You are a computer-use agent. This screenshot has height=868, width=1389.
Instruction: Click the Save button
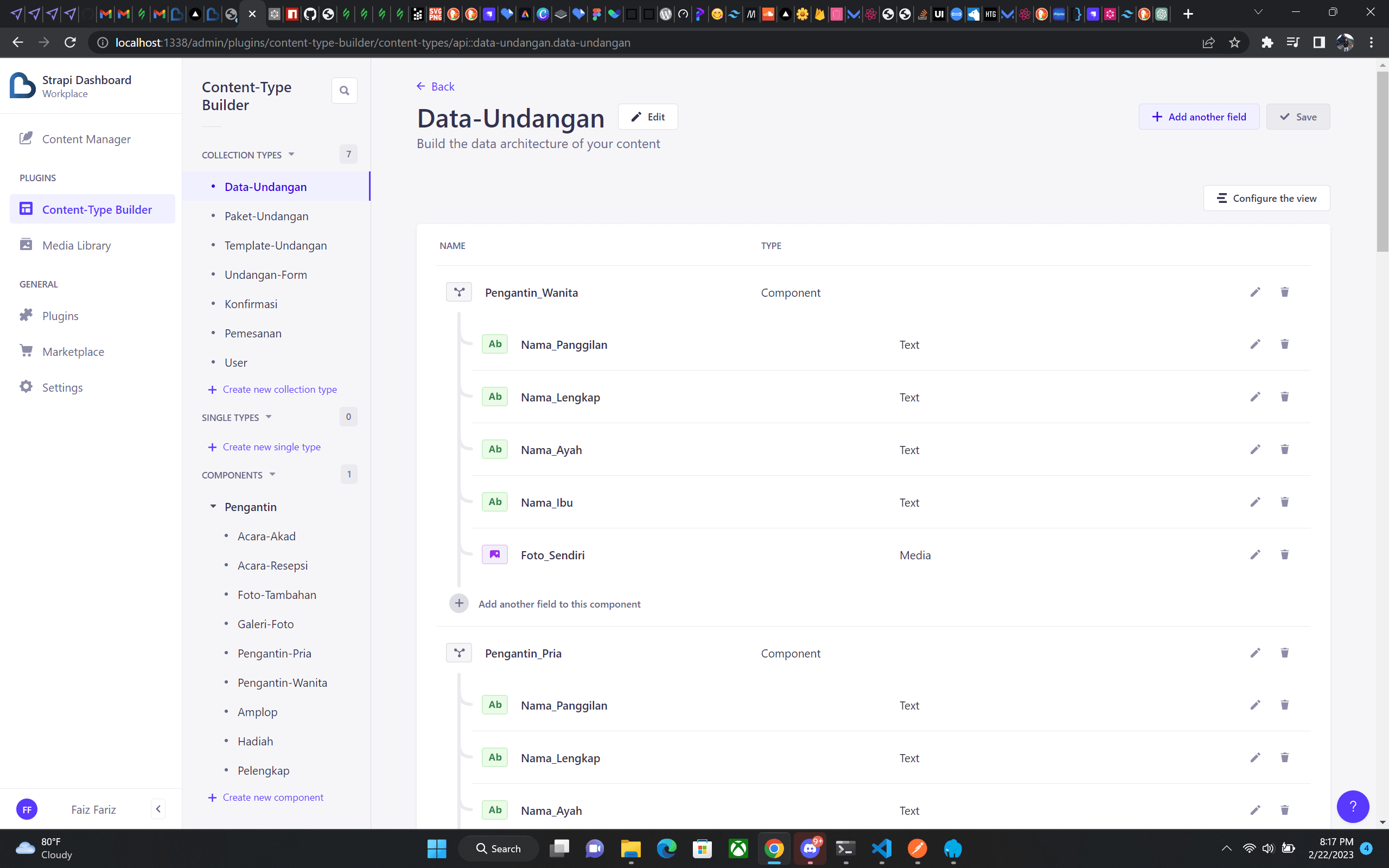(1298, 117)
